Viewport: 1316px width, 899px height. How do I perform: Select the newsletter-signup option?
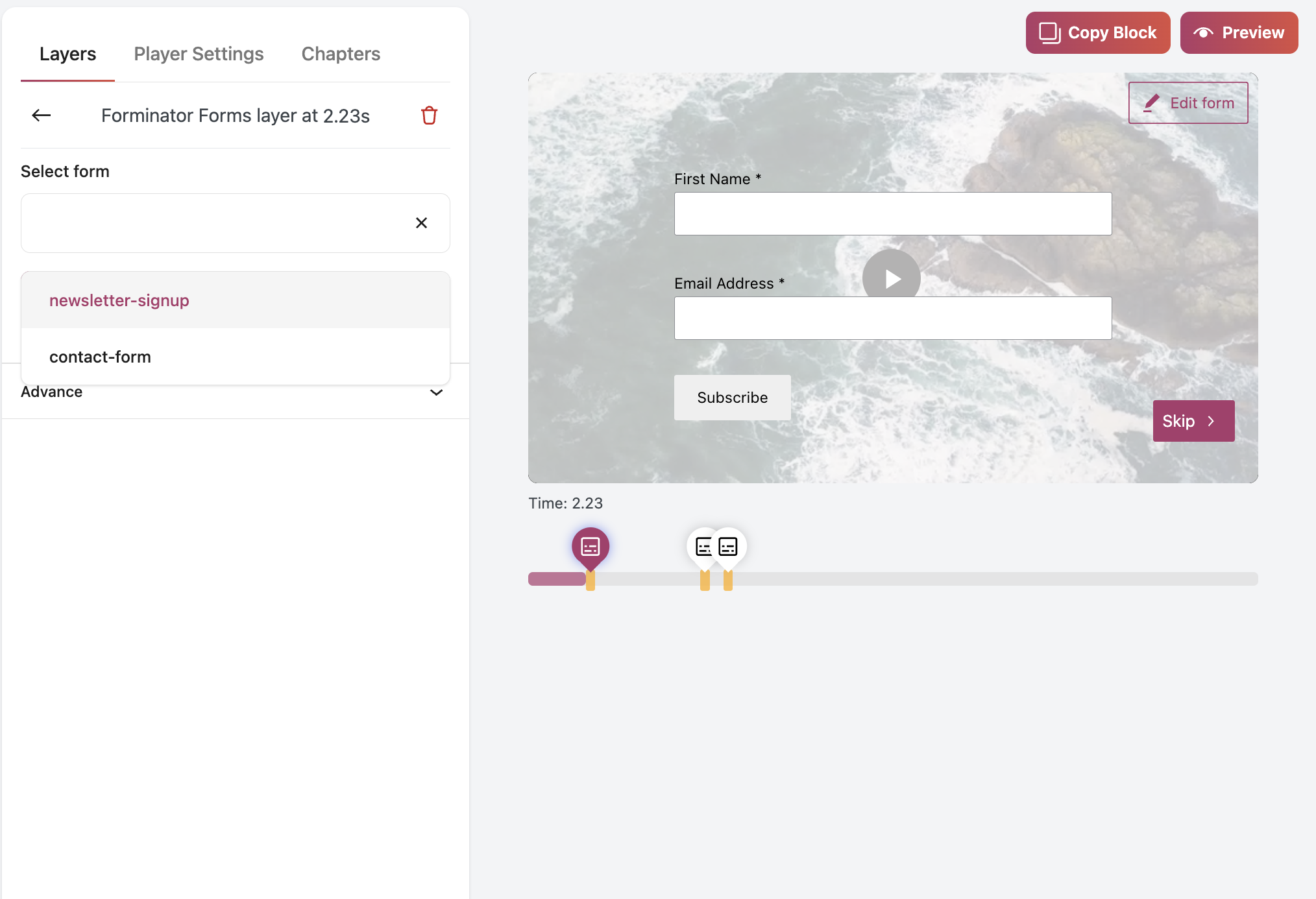119,300
